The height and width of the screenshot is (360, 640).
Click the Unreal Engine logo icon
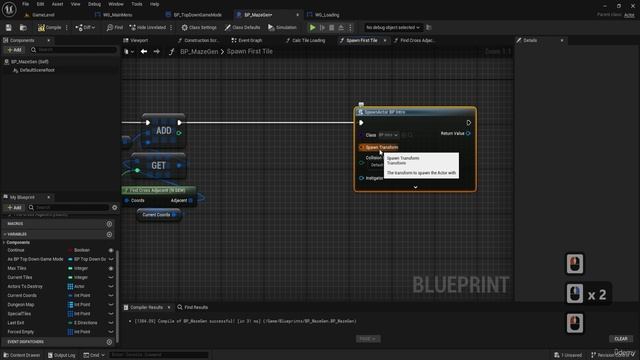tap(9, 9)
